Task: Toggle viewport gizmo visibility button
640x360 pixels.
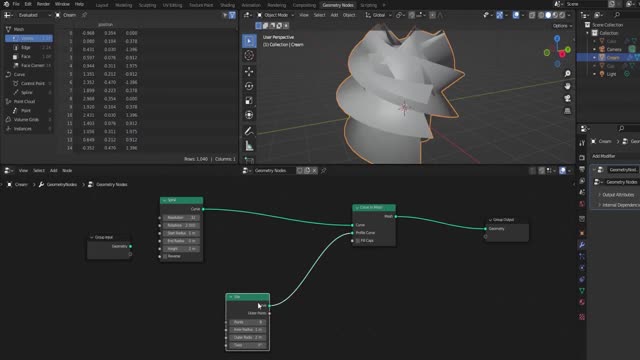Action: click(x=500, y=15)
